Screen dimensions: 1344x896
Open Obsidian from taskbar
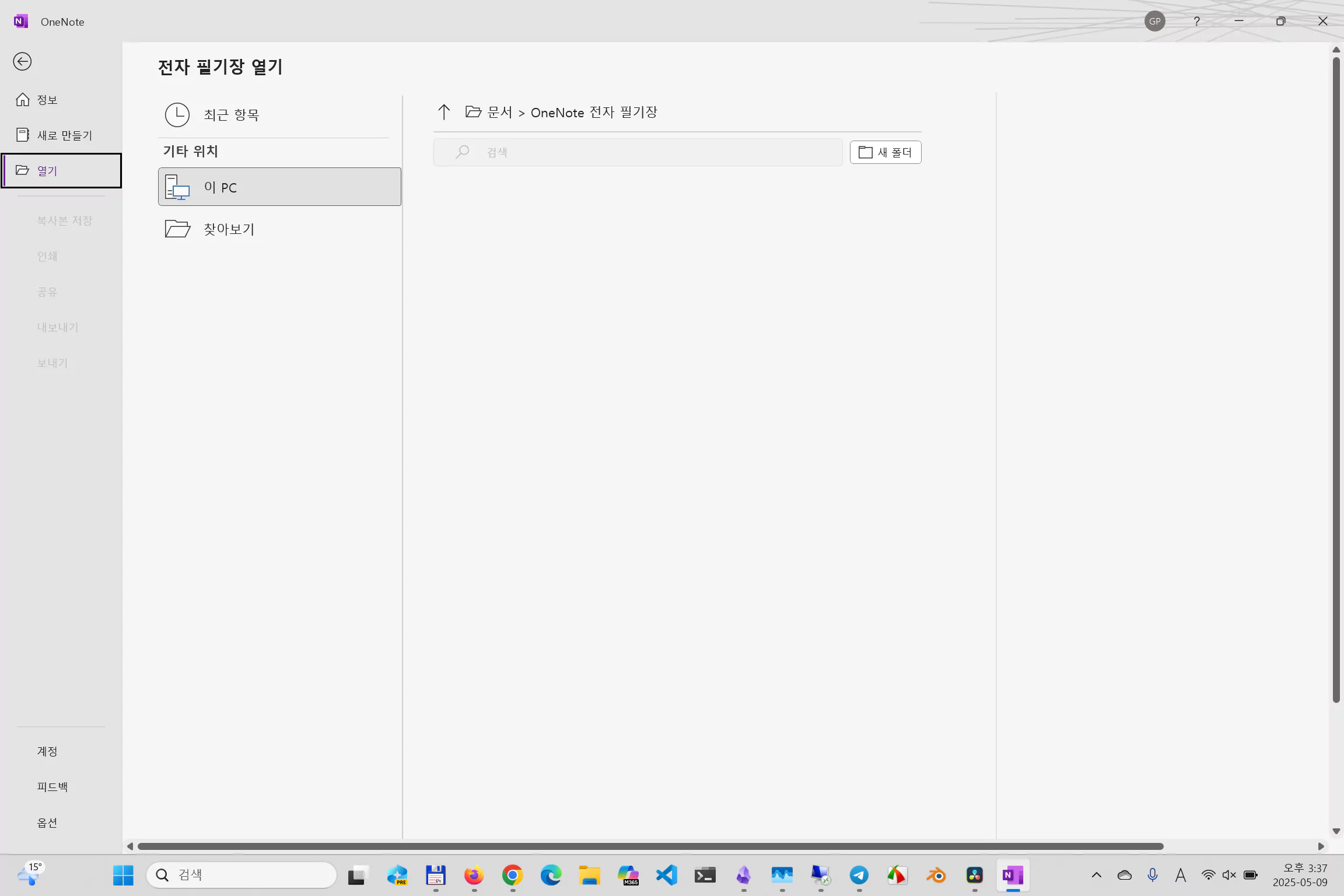(x=744, y=875)
